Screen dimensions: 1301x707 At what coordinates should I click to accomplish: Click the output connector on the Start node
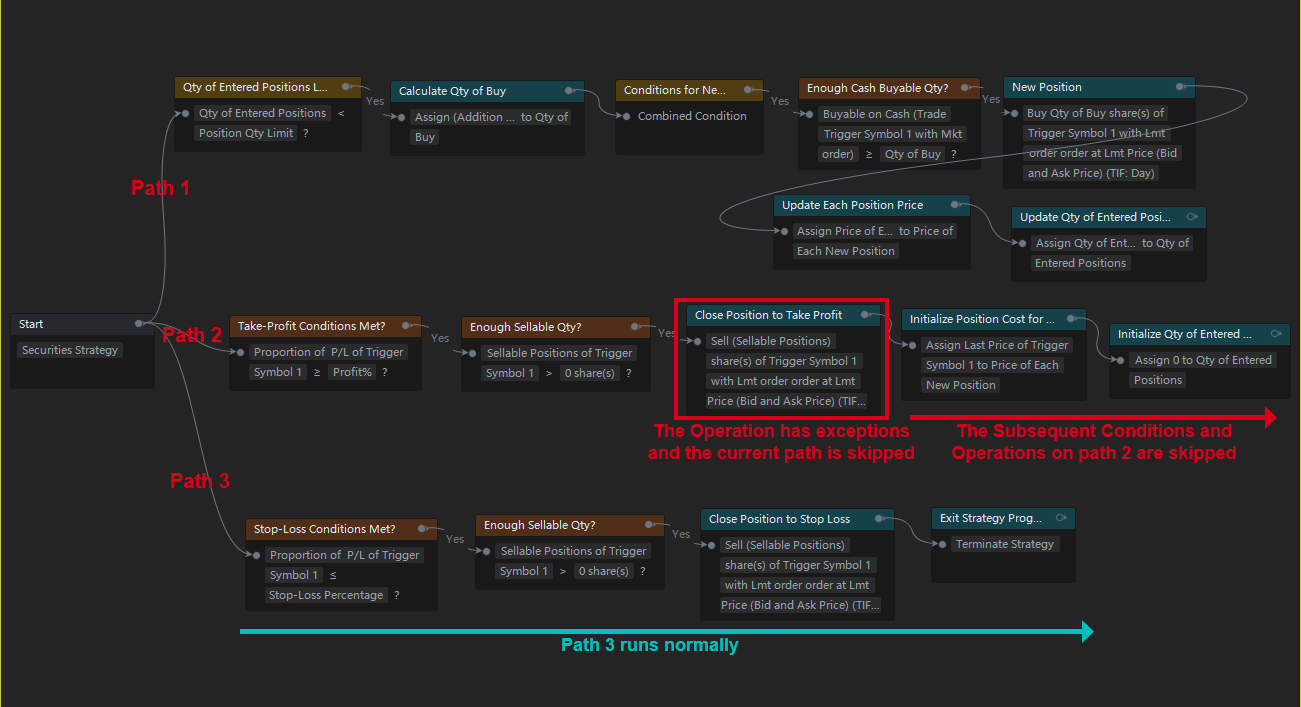pos(139,323)
